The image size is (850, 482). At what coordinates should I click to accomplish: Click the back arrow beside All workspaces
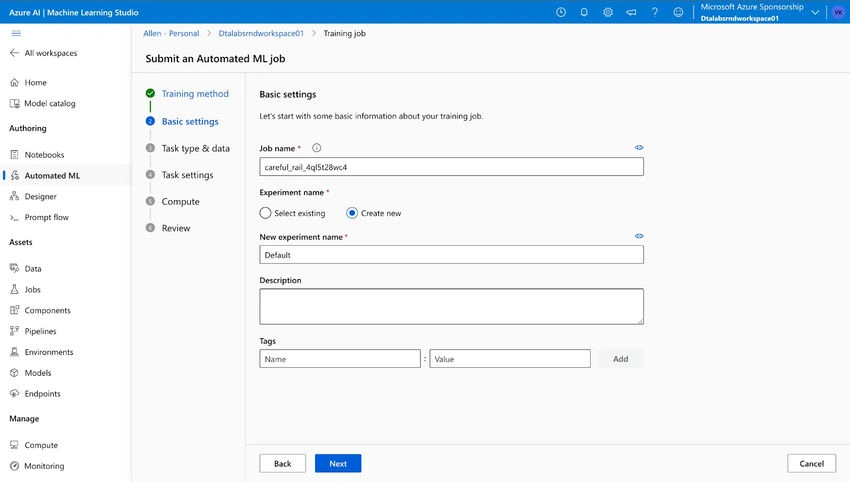tap(14, 53)
